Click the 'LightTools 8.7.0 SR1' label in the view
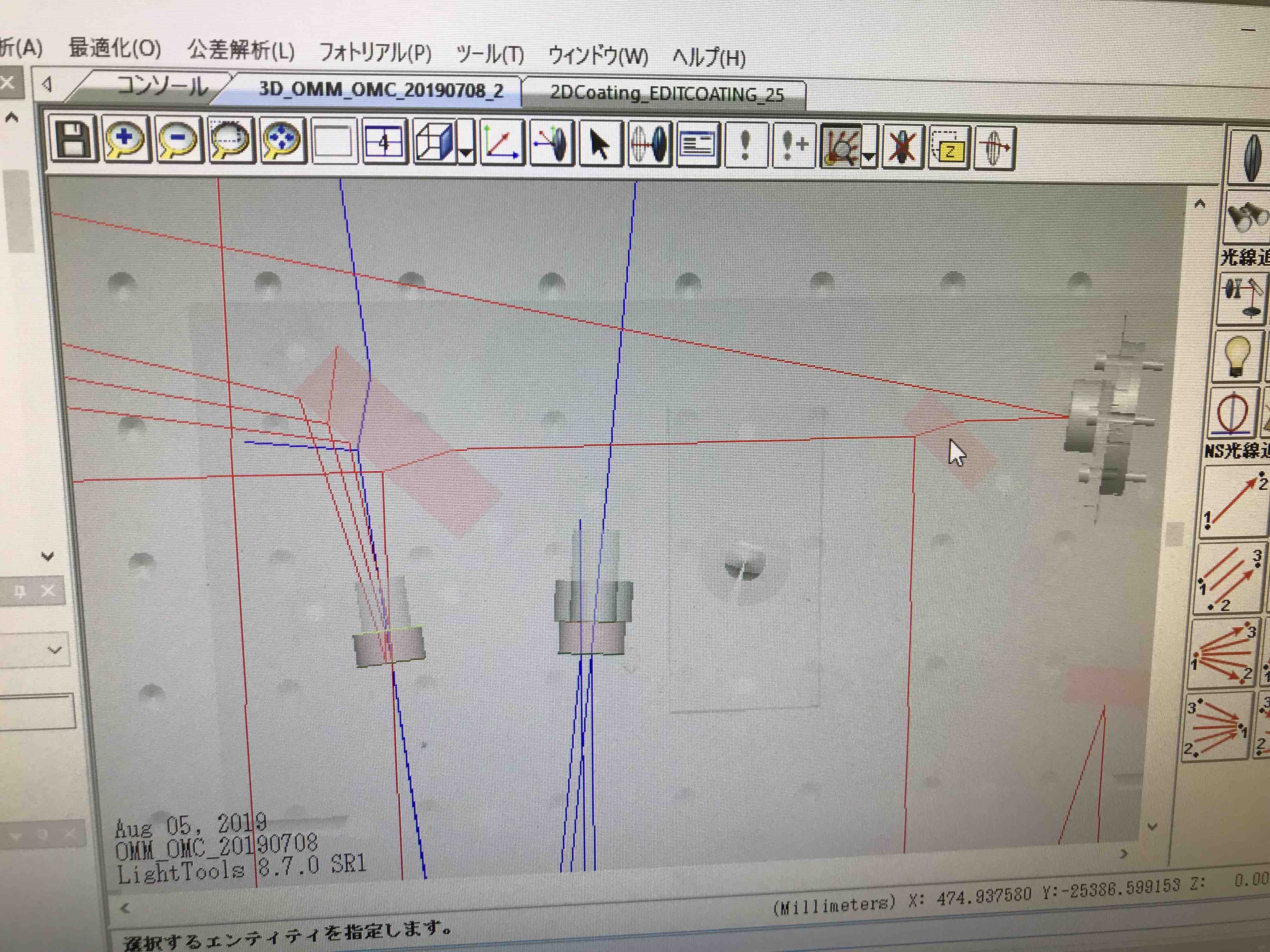This screenshot has width=1270, height=952. 241,868
